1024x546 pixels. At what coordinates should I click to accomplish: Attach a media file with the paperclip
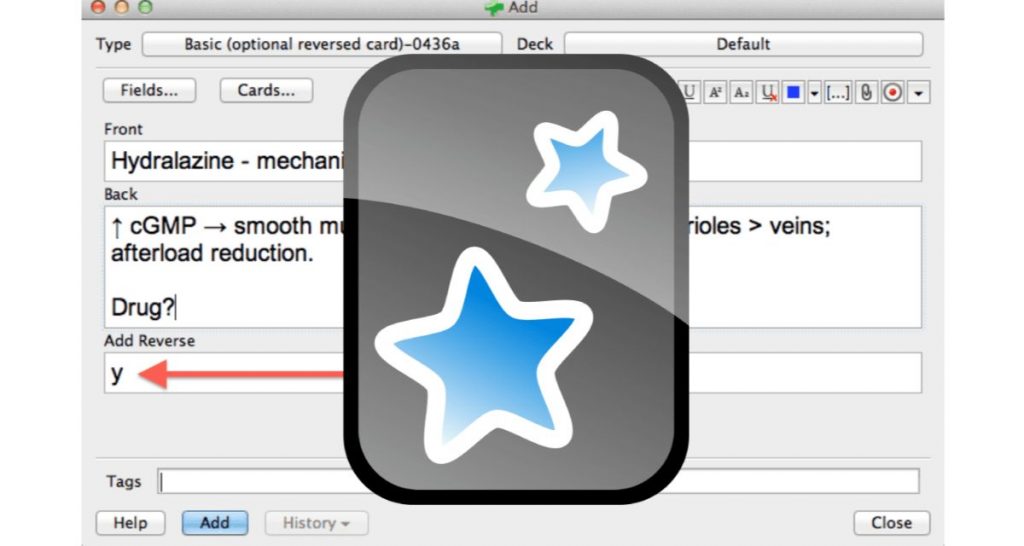tap(866, 92)
